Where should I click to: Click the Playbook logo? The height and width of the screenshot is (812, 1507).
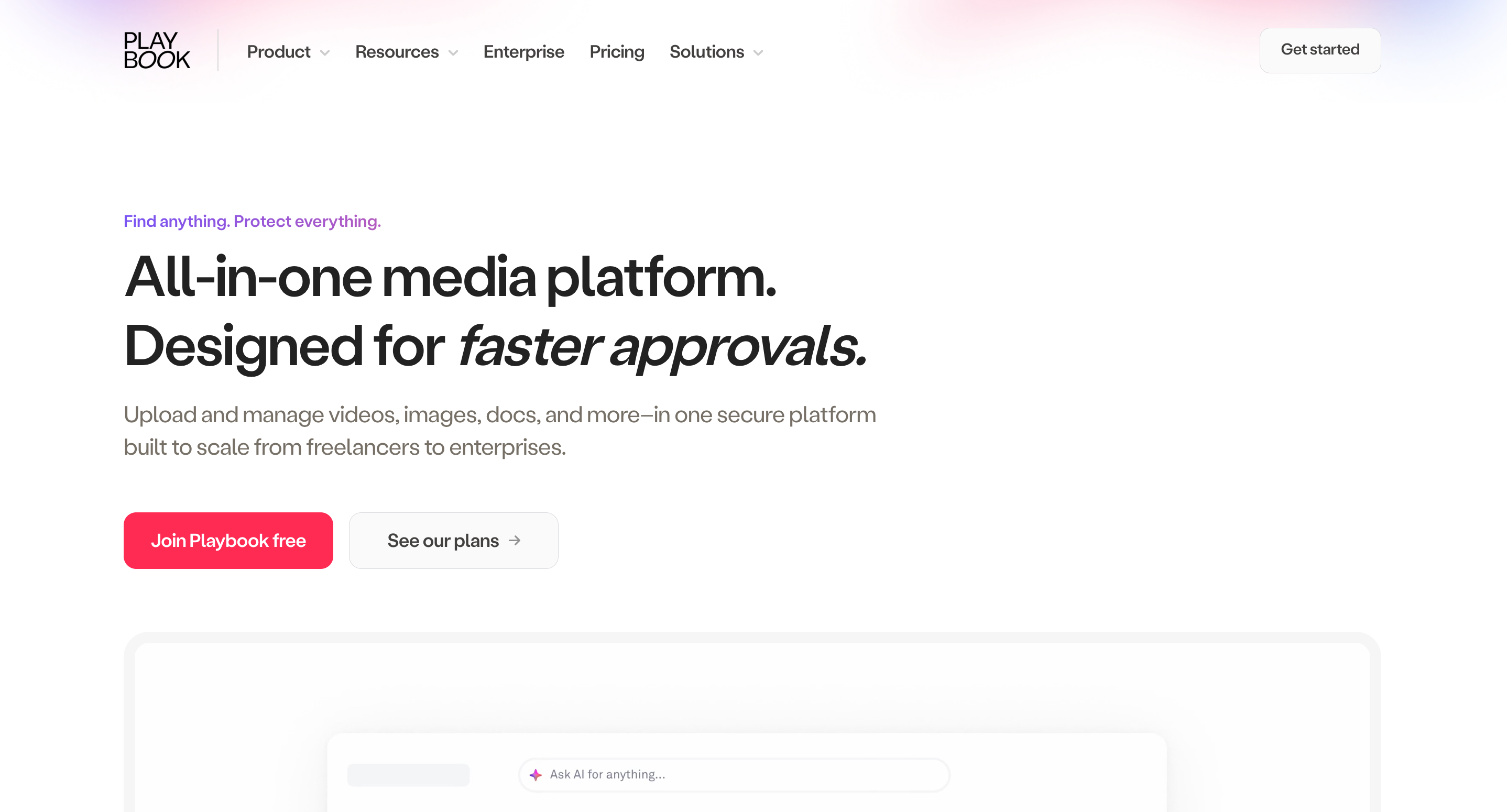tap(157, 50)
